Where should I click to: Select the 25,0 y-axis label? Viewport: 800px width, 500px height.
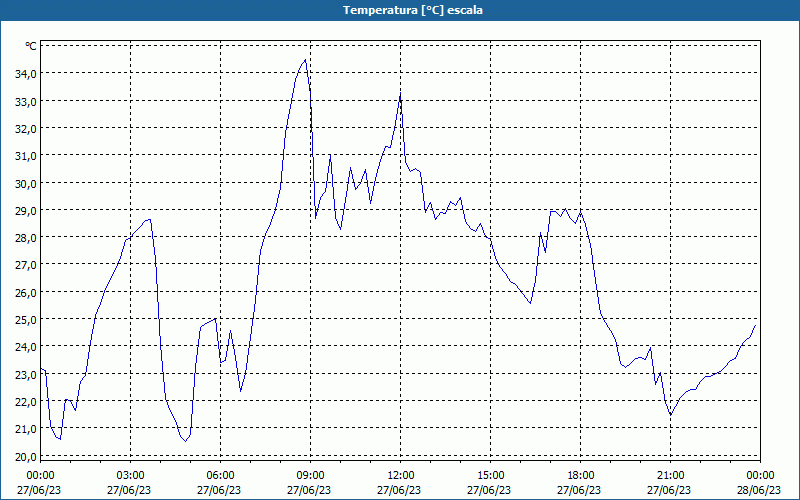26,319
